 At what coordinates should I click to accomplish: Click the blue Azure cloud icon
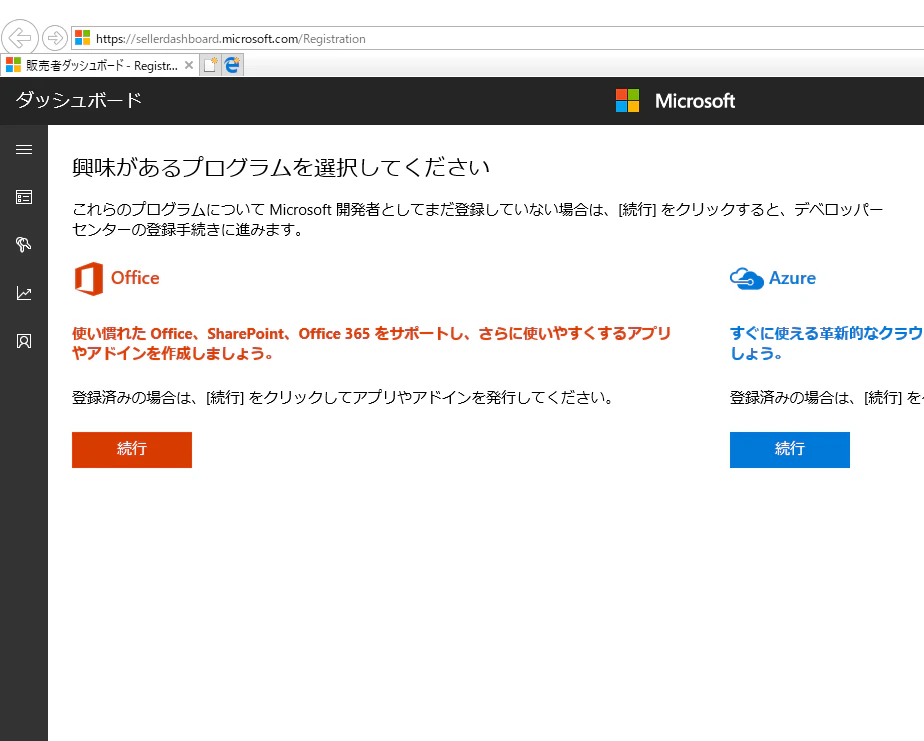point(747,279)
